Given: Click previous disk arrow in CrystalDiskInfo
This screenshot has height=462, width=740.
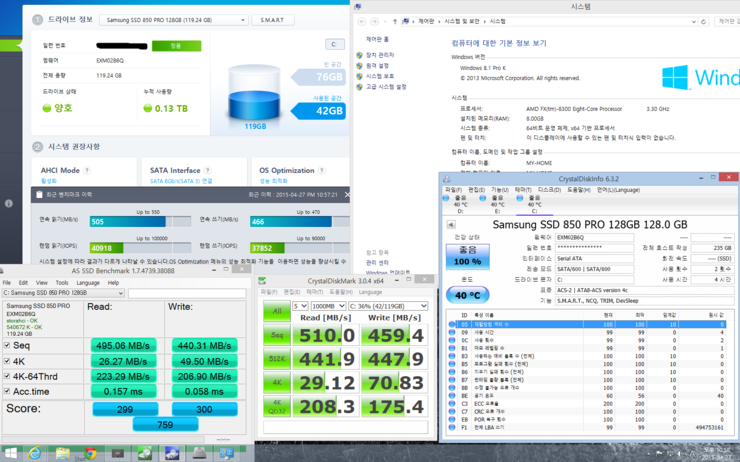Looking at the screenshot, I should tap(451, 225).
